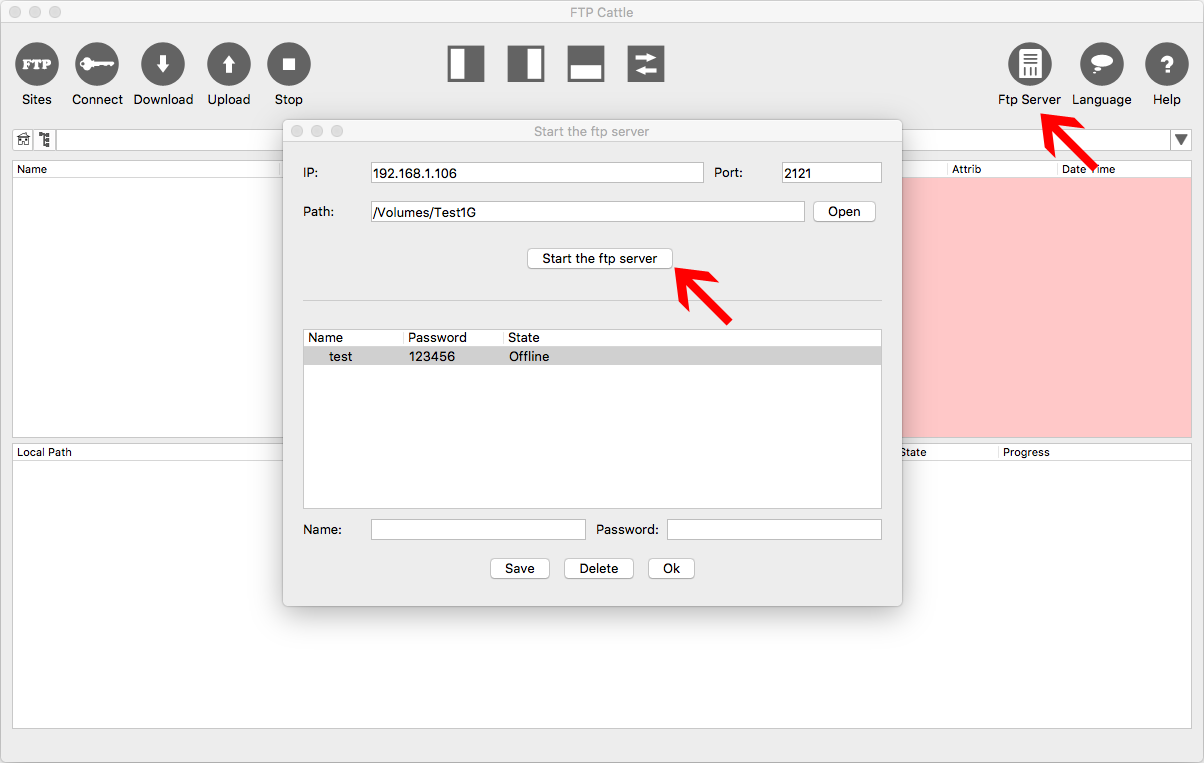The width and height of the screenshot is (1204, 763).
Task: Click Start the ftp server button
Action: pos(600,258)
